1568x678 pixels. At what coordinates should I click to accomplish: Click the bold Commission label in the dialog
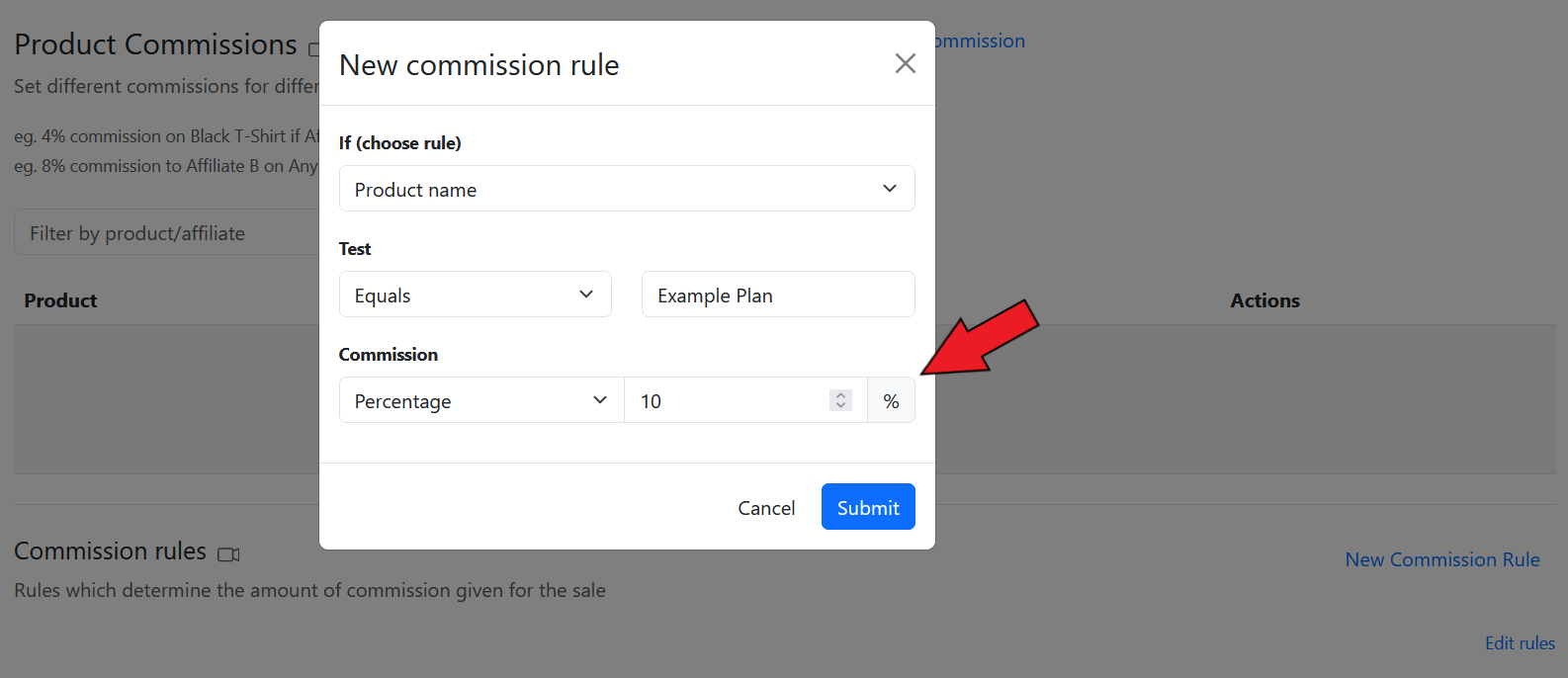(388, 355)
